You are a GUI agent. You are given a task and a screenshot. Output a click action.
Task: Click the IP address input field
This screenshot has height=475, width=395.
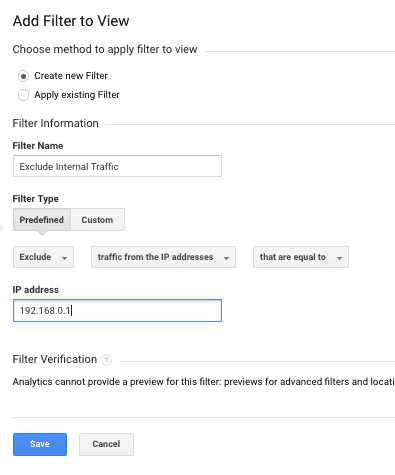117,311
